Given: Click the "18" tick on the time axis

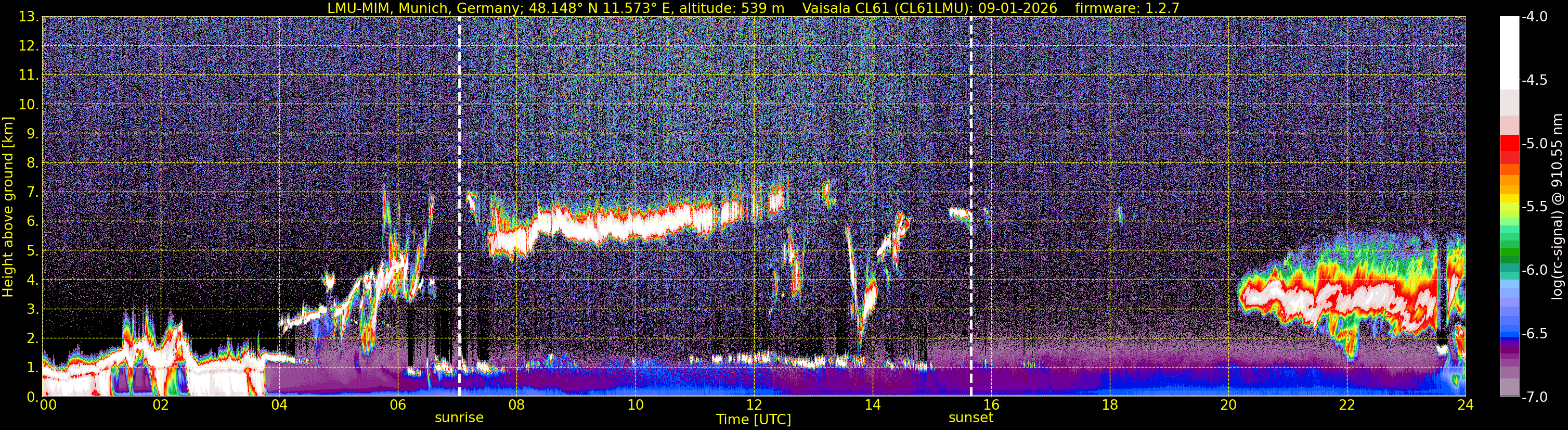Looking at the screenshot, I should [x=1110, y=404].
